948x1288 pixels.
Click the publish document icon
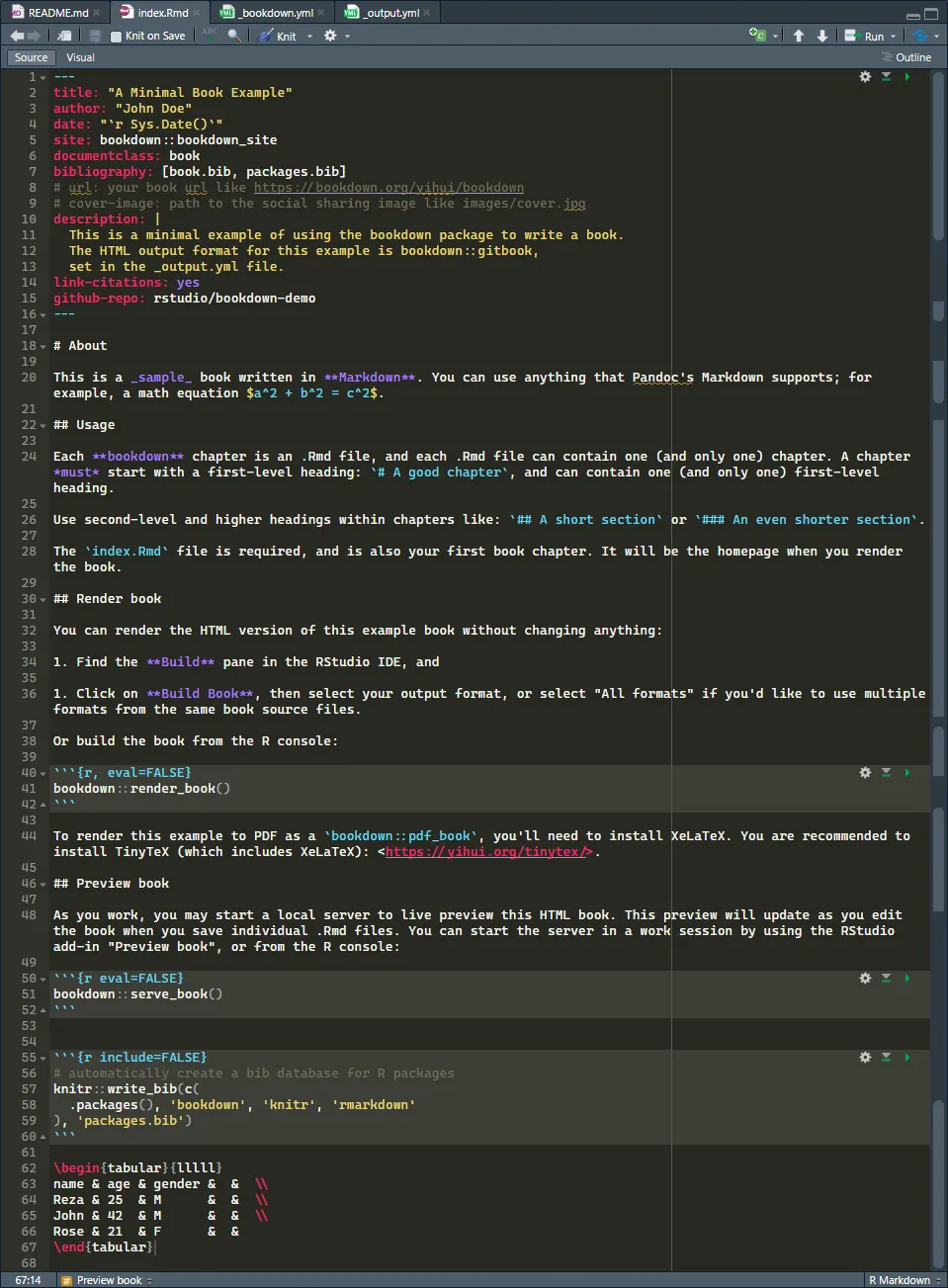pos(920,36)
